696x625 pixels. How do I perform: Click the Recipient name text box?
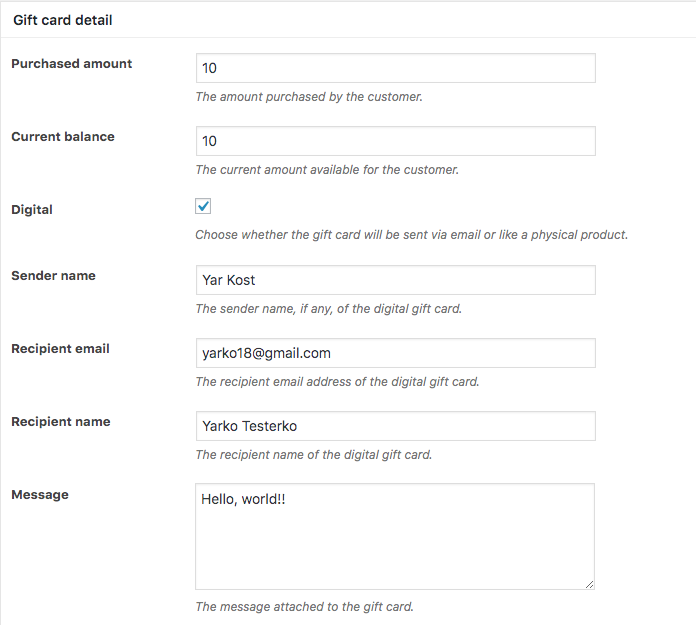[x=395, y=426]
